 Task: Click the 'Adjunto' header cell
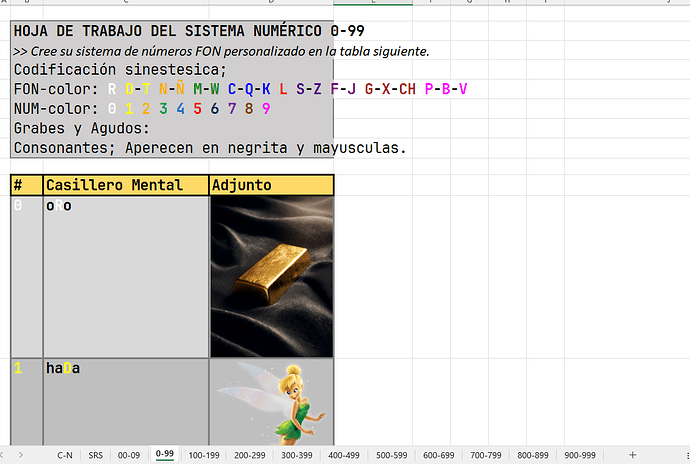[272, 185]
